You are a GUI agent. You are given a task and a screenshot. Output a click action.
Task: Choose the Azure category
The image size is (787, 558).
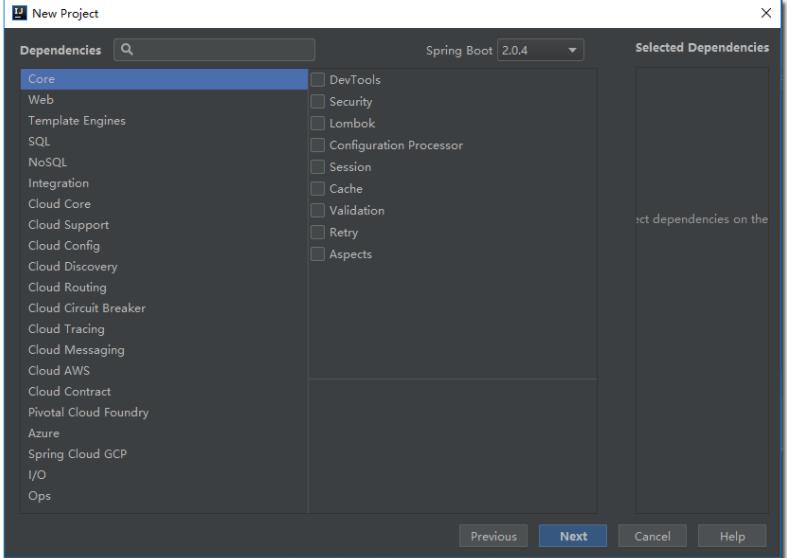click(164, 433)
